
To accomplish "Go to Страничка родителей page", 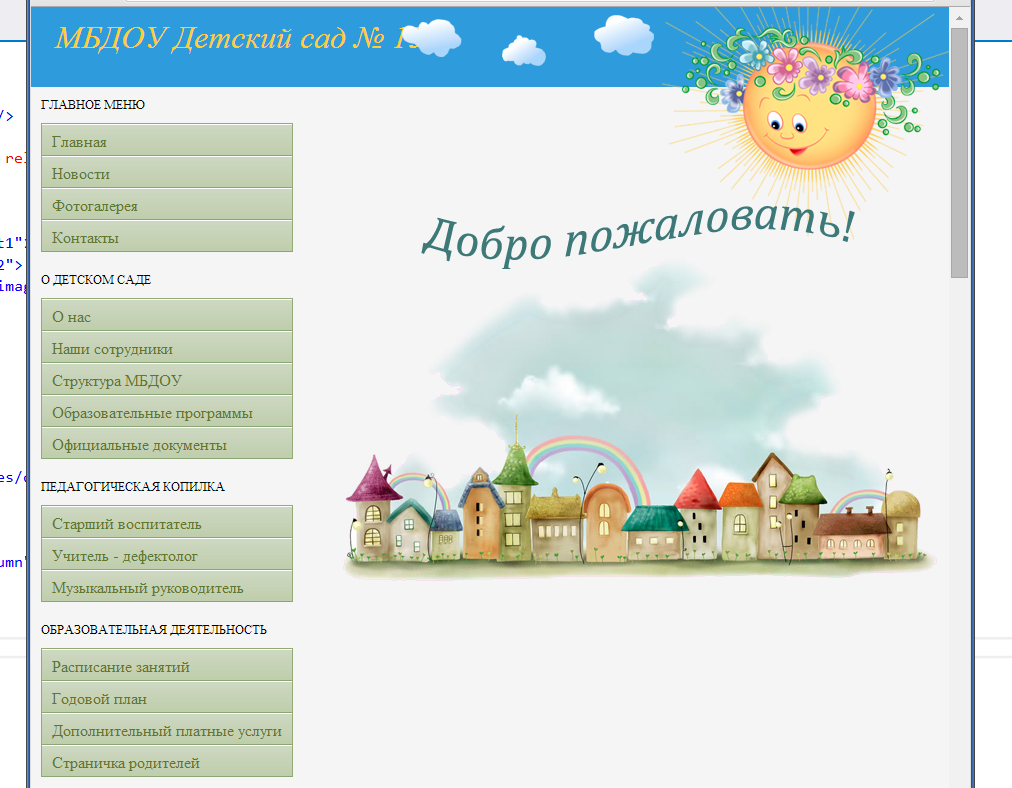I will (x=166, y=762).
